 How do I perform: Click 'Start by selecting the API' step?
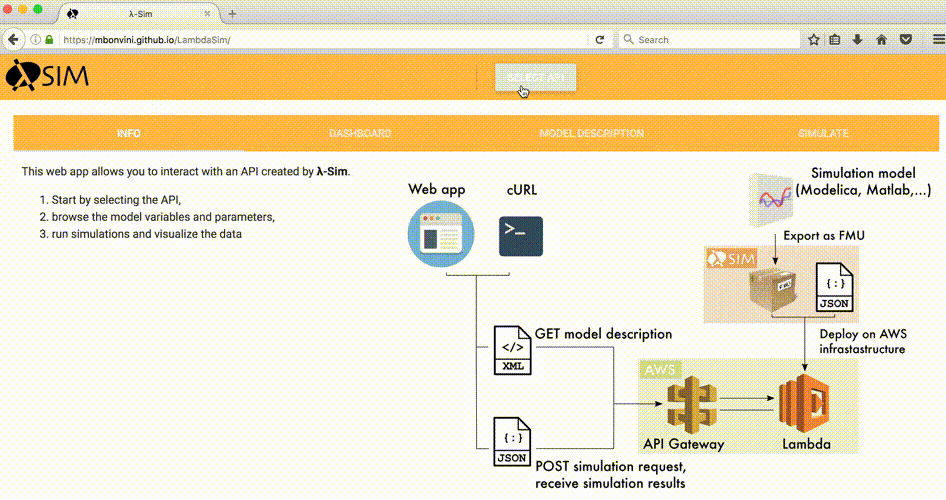click(116, 200)
